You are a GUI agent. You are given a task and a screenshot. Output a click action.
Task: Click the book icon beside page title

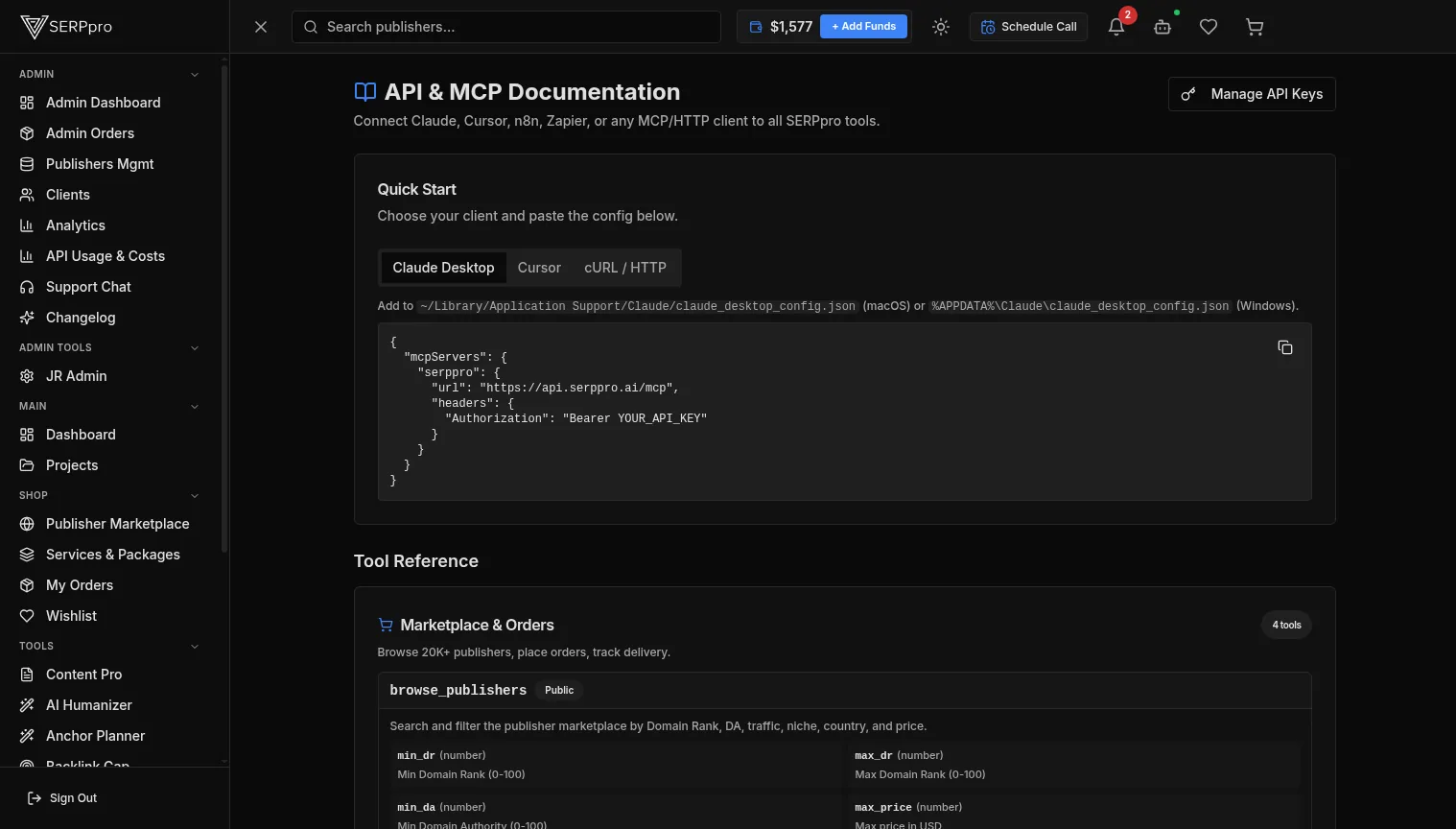click(x=365, y=92)
